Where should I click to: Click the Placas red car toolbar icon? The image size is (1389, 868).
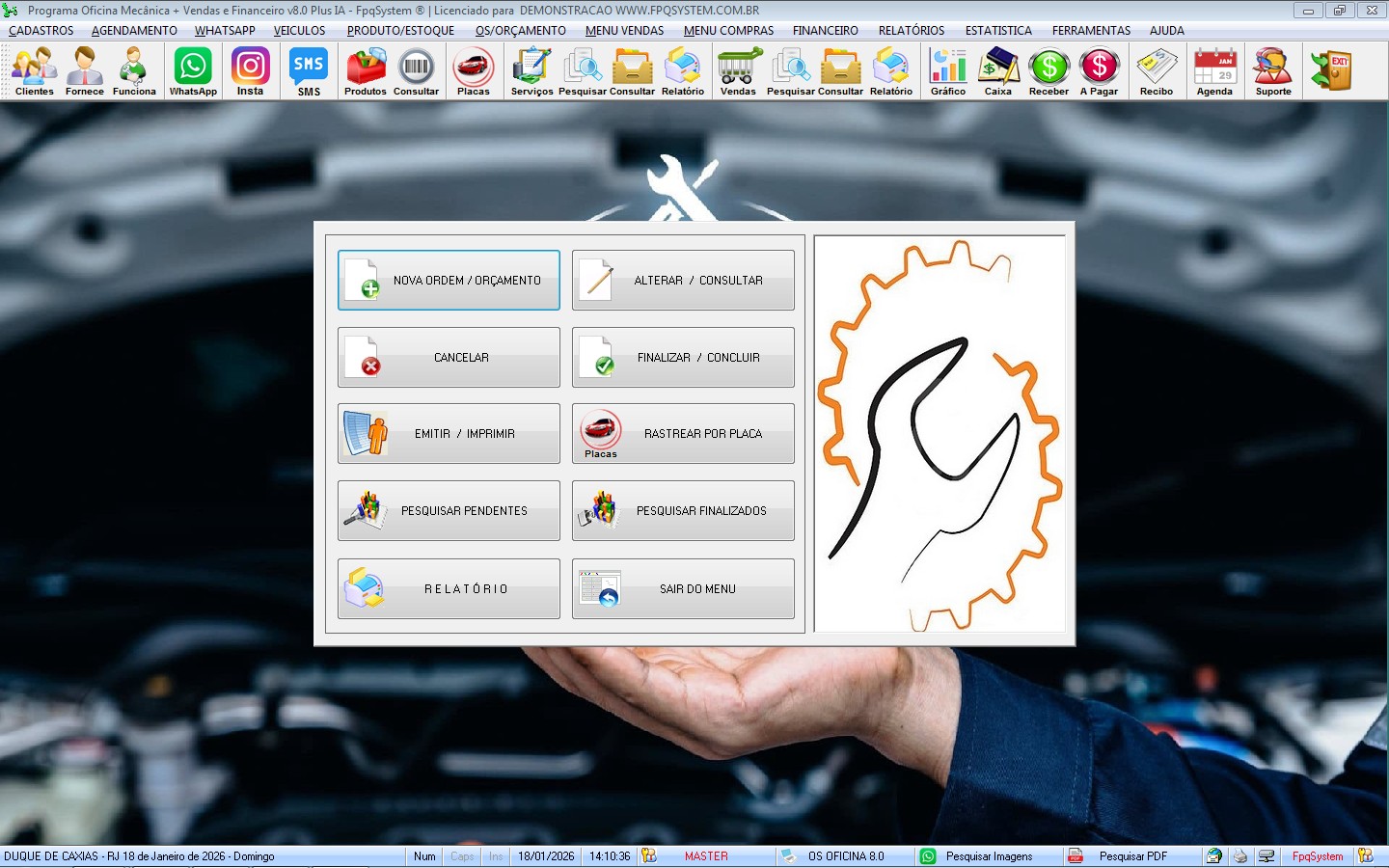point(473,71)
